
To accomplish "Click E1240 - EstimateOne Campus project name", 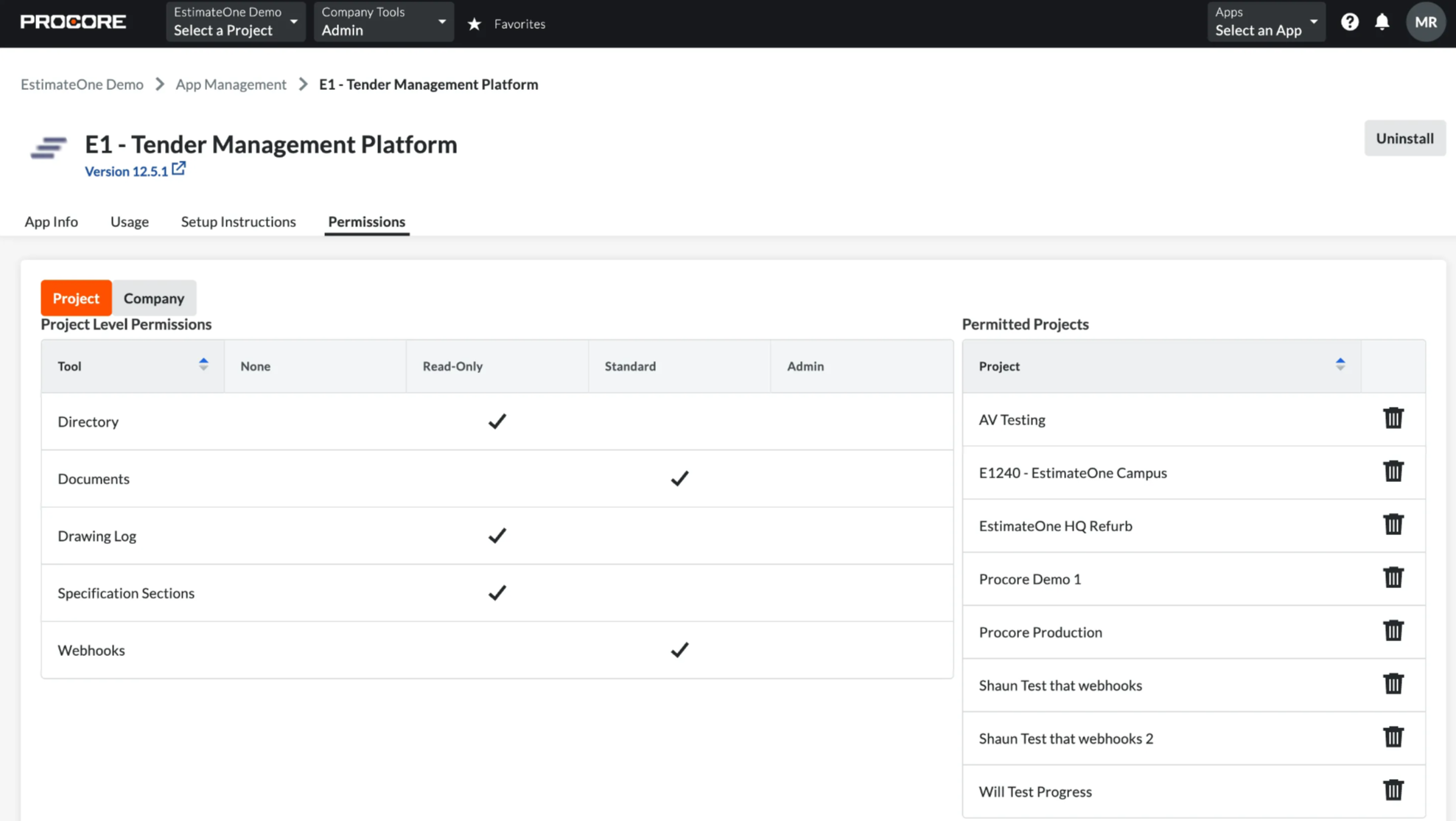I will coord(1073,472).
